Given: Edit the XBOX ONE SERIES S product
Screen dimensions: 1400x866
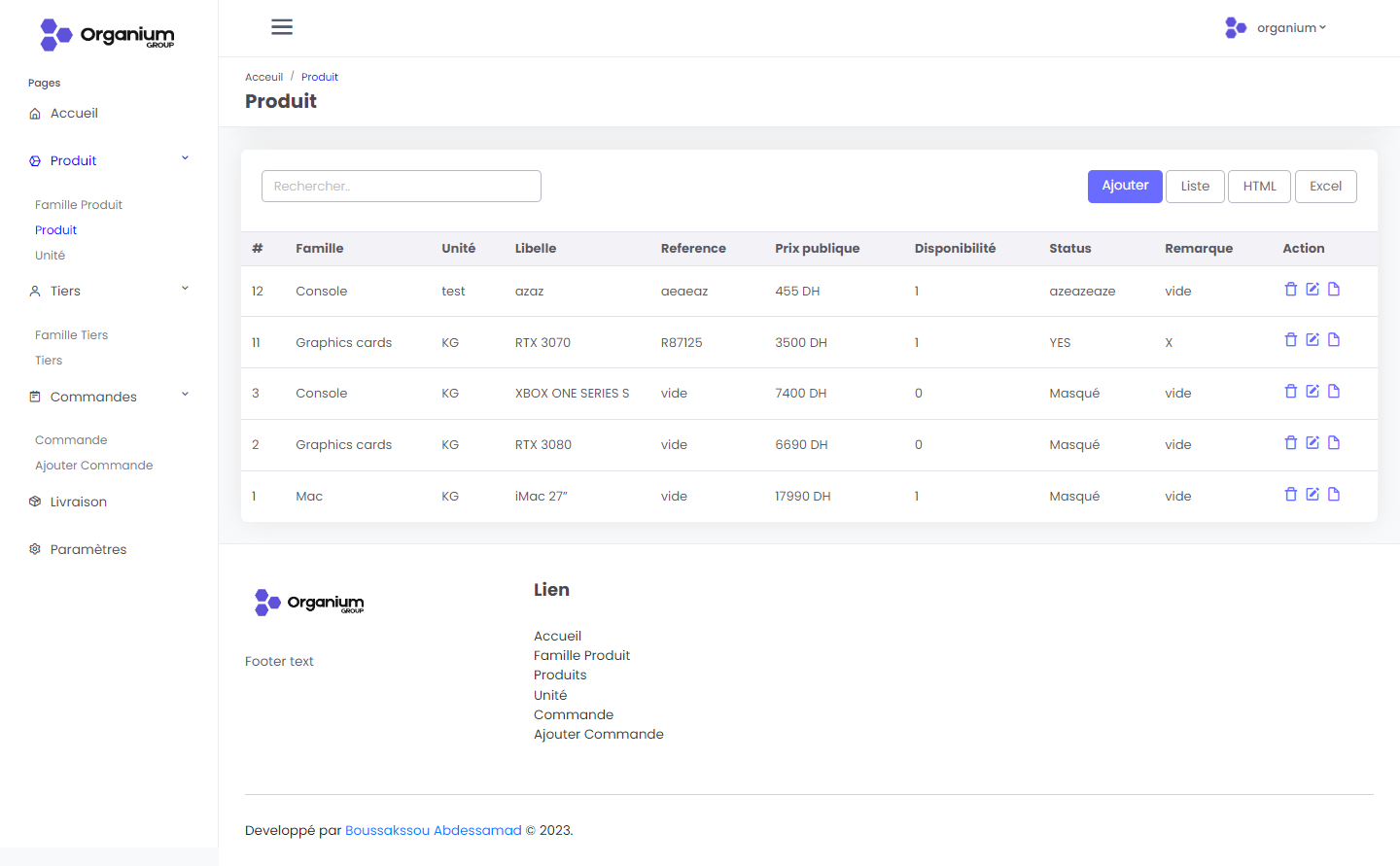Looking at the screenshot, I should coord(1312,392).
